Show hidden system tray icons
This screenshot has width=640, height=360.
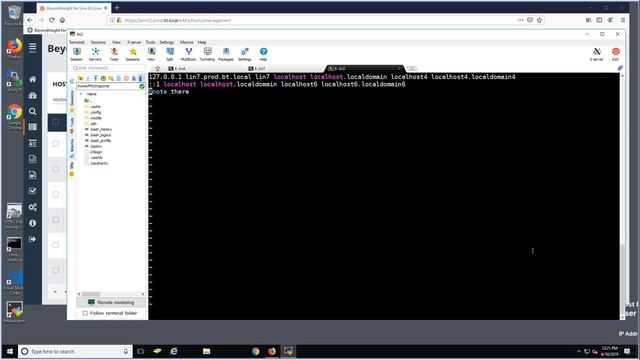[578, 351]
